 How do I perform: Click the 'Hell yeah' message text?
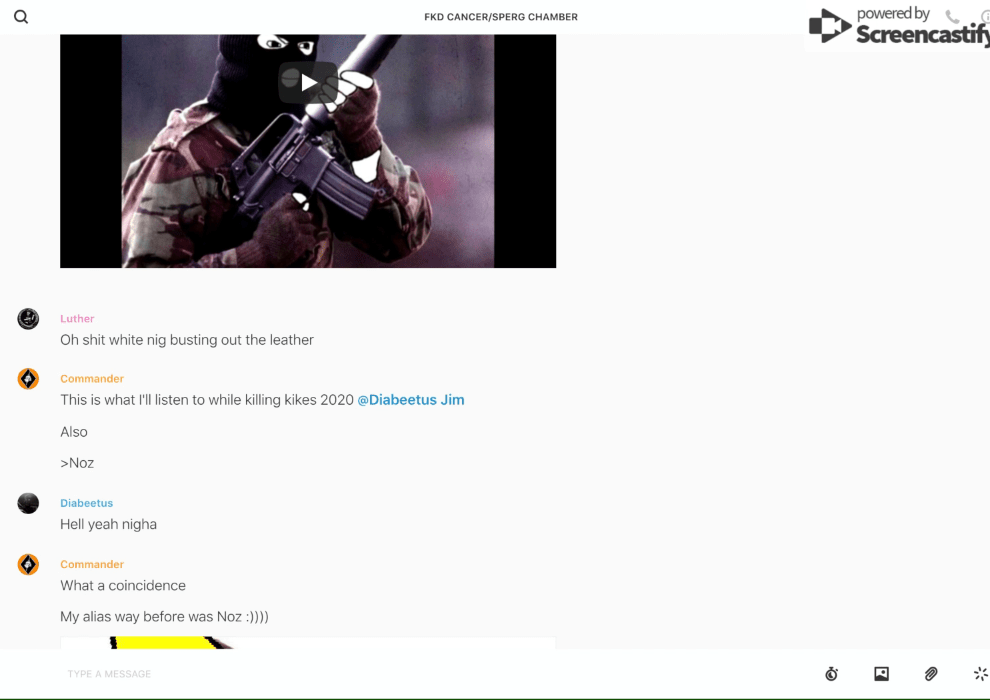coord(108,524)
